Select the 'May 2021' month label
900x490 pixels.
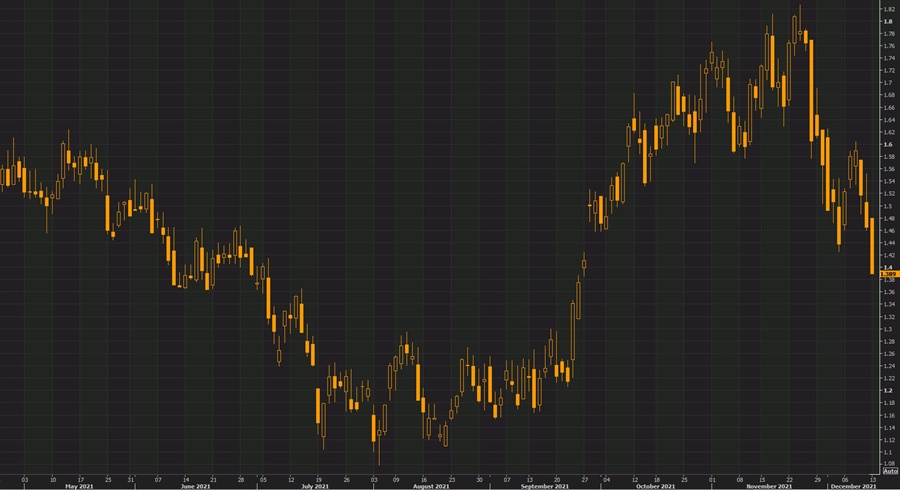click(80, 487)
